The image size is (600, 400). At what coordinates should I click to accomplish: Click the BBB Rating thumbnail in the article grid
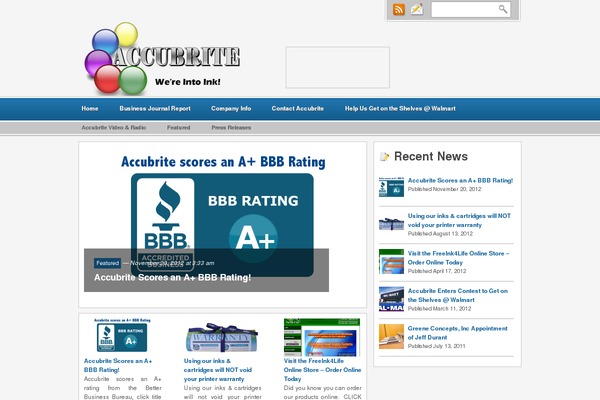tap(122, 335)
